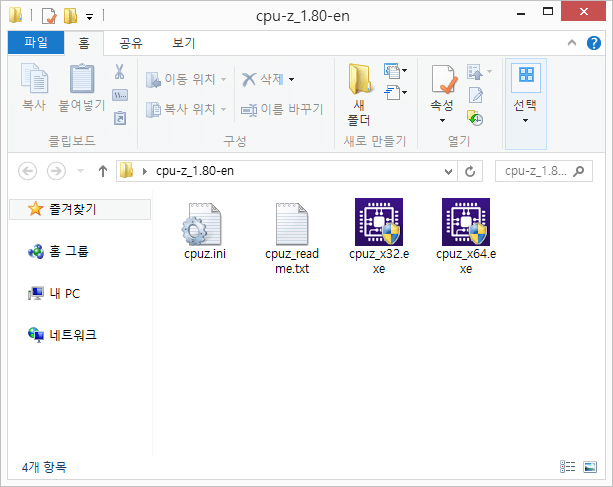Open the 파일 (File) menu tab

pos(35,43)
